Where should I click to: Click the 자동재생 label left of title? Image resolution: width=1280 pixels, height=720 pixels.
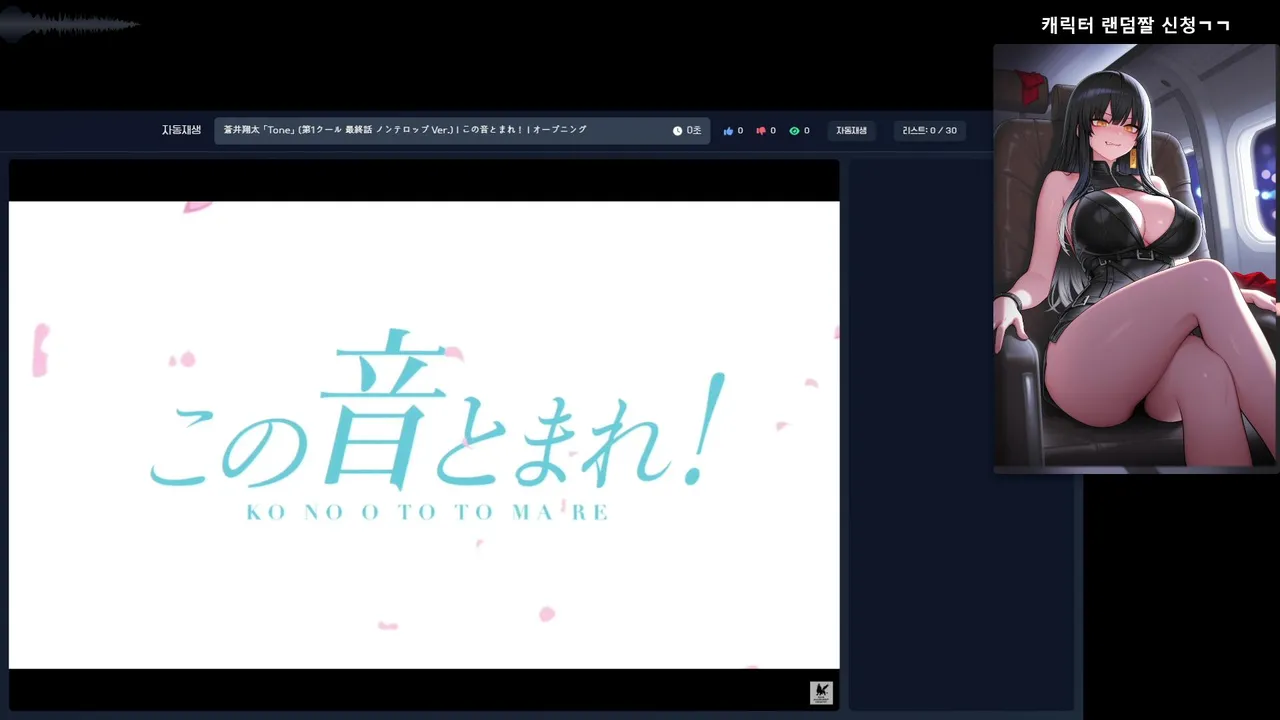pos(181,130)
